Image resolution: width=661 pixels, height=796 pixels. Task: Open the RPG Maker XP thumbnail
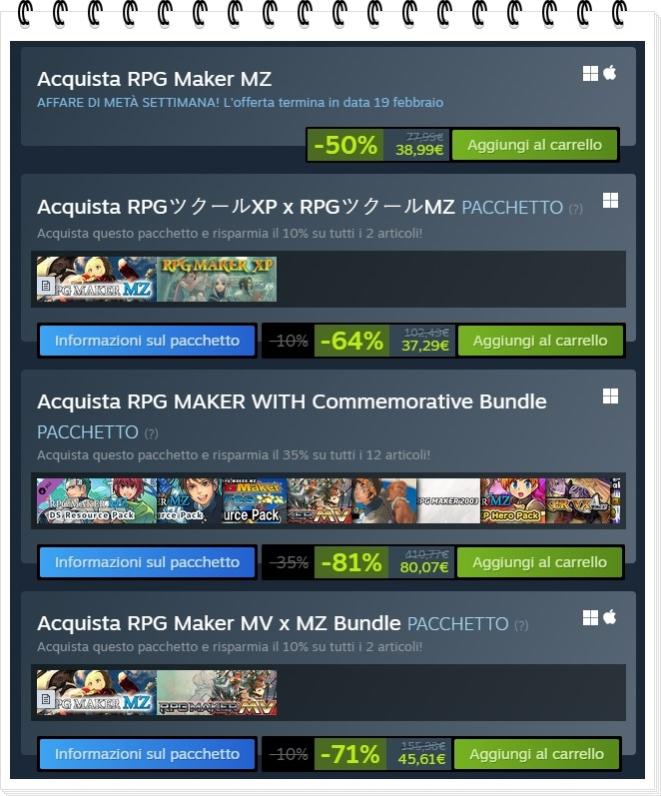[217, 279]
